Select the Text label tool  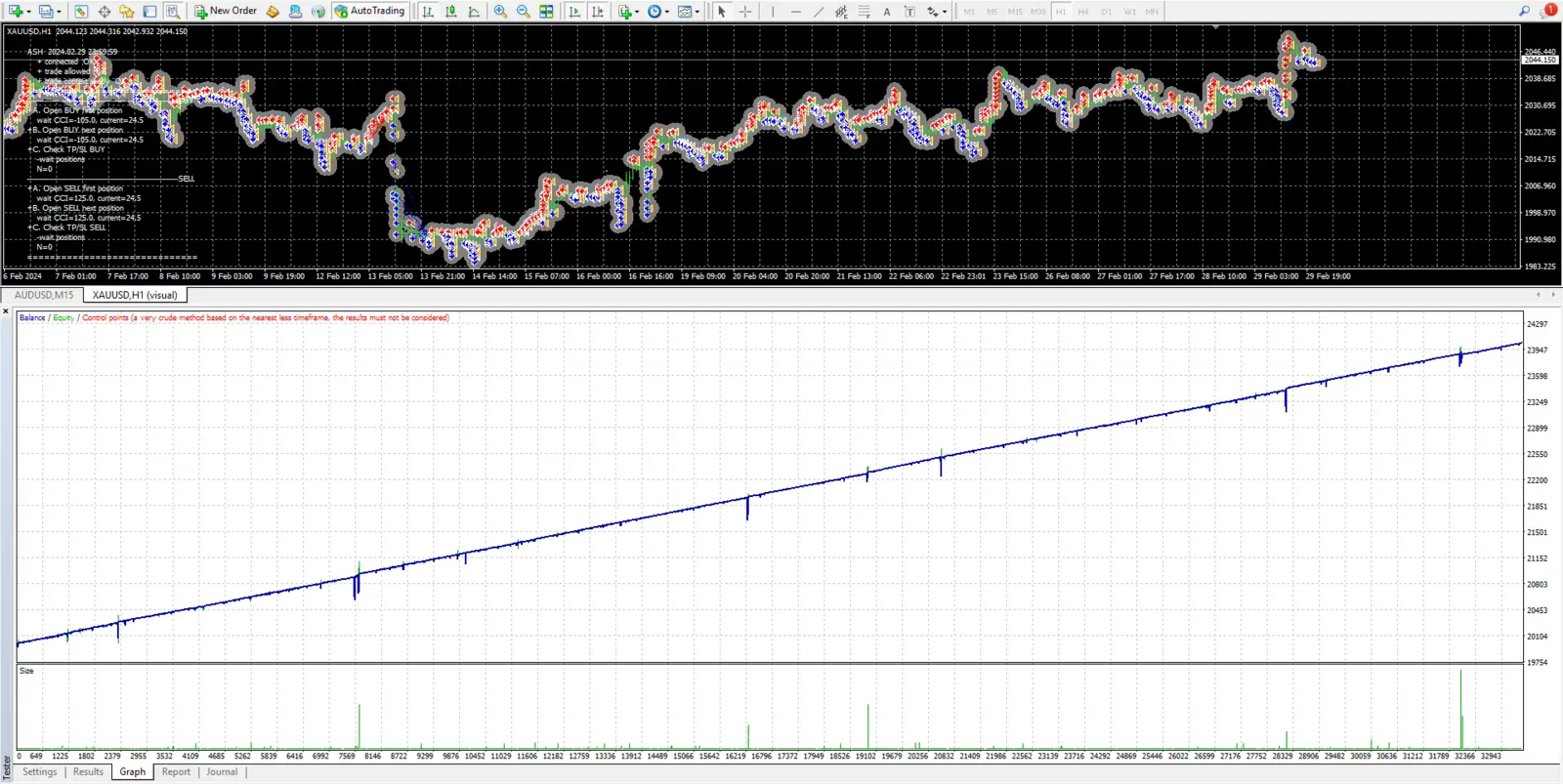point(887,12)
